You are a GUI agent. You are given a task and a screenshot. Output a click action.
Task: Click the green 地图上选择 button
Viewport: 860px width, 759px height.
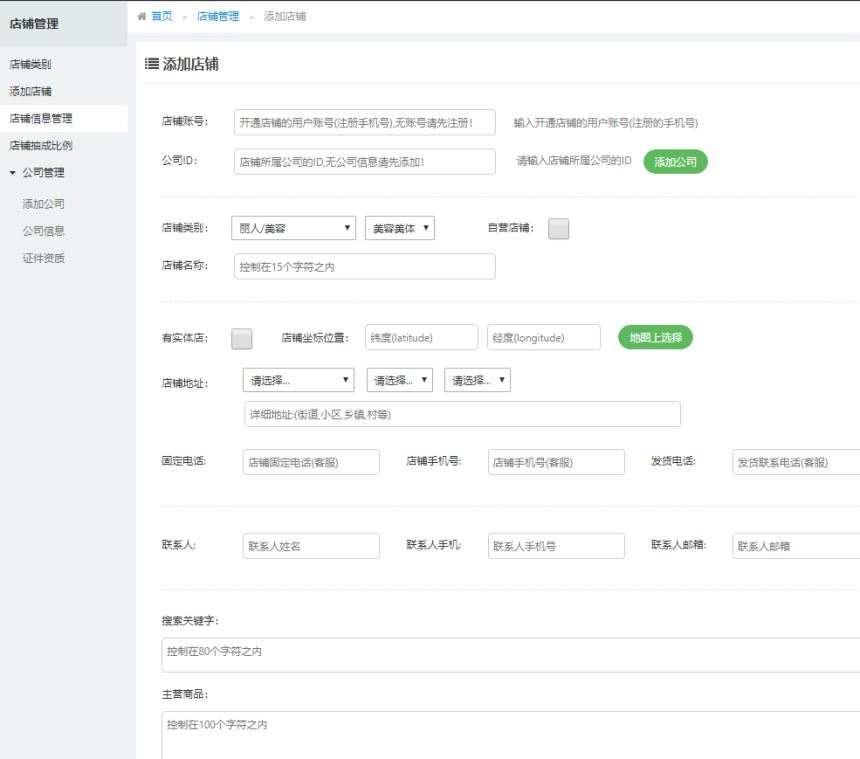(655, 337)
